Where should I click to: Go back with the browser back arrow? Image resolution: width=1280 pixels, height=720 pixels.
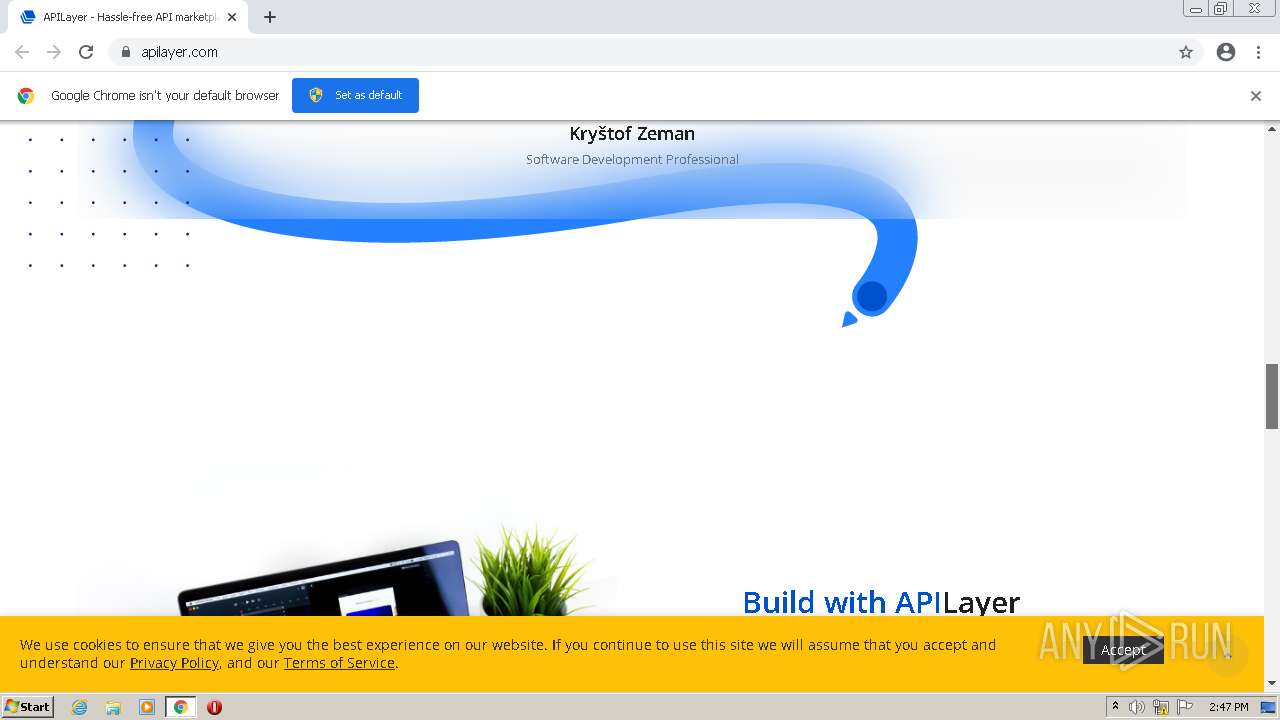point(22,52)
